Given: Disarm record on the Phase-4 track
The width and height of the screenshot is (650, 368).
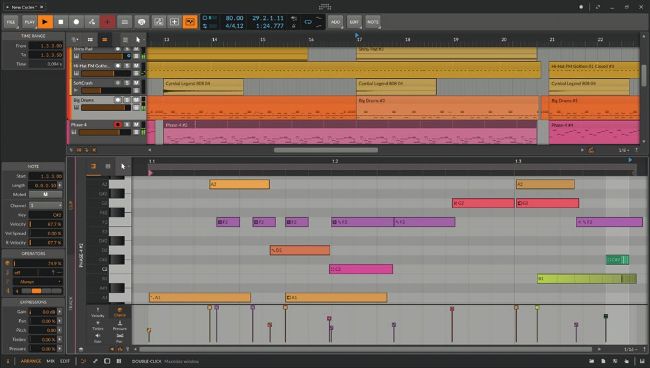Looking at the screenshot, I should (x=118, y=124).
